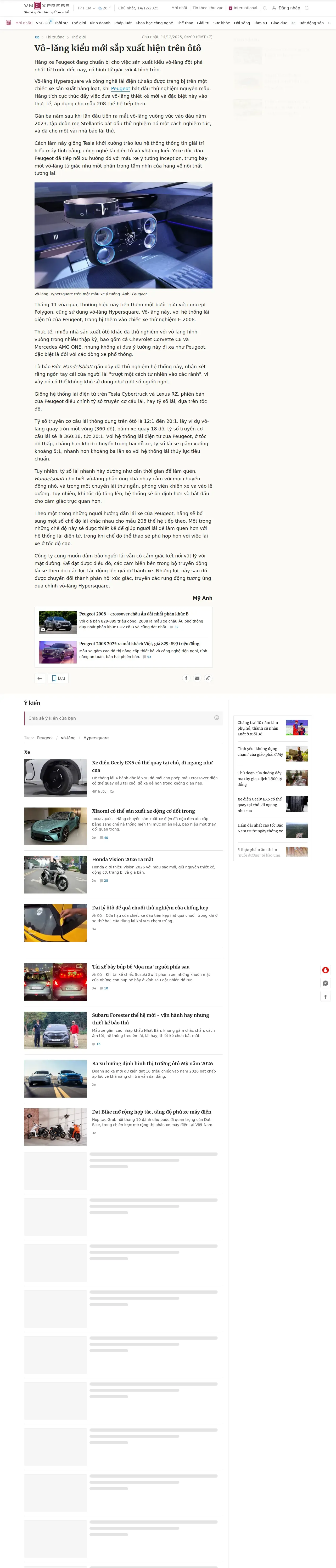
Task: Follow the inline 'Peugeot' hyperlink in article
Action: (x=120, y=89)
